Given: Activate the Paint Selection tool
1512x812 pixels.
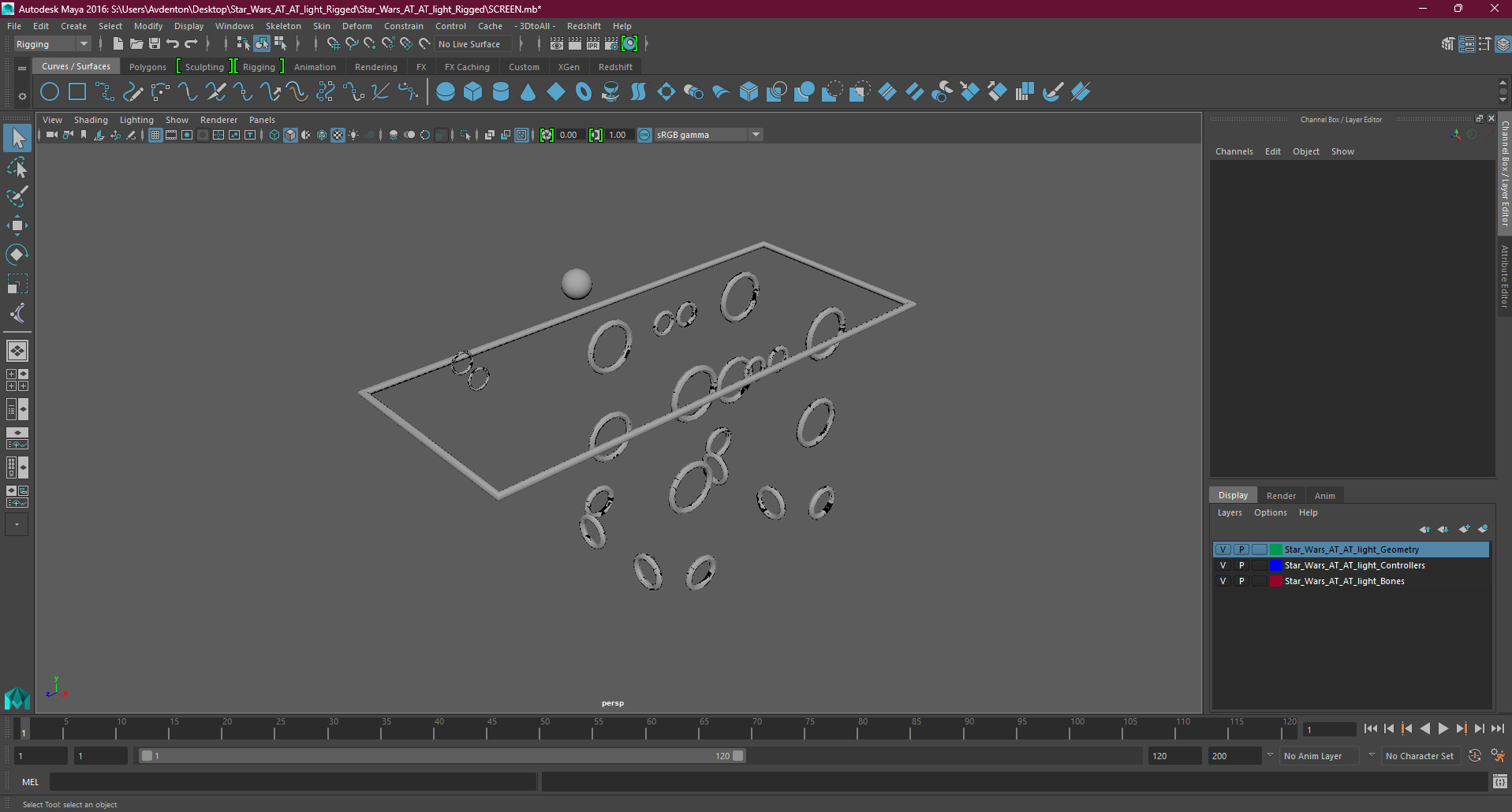Looking at the screenshot, I should (x=17, y=196).
